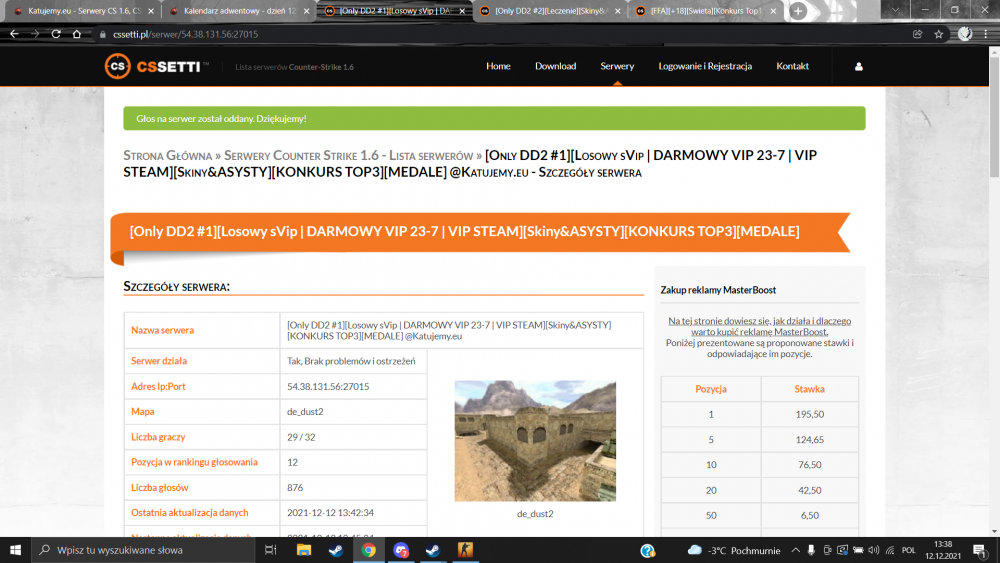Viewport: 1000px width, 563px height.
Task: Close the FFA +18 Swieta tab
Action: pos(773,11)
